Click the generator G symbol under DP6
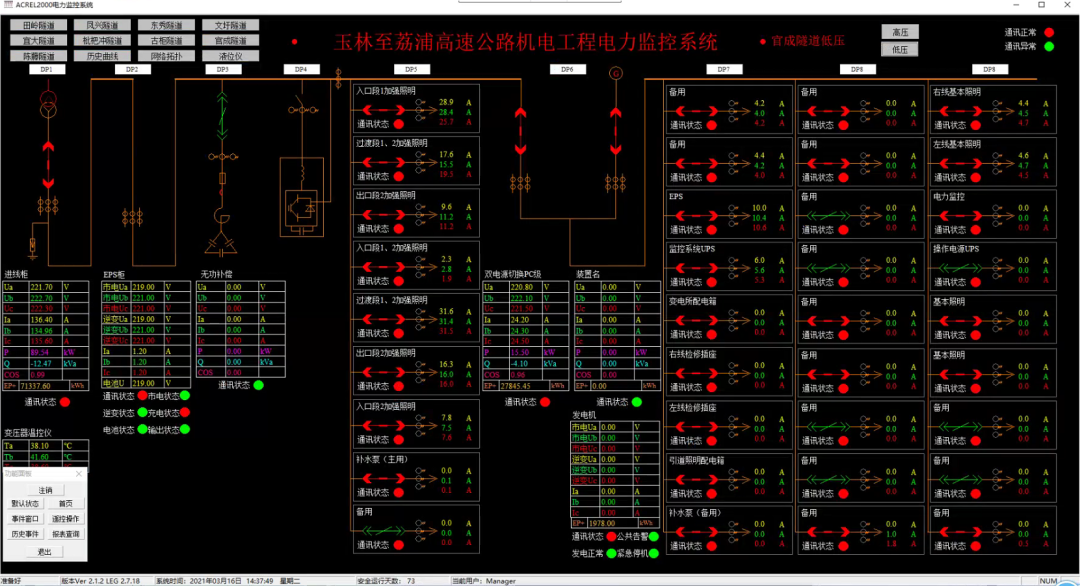This screenshot has width=1080, height=586. [x=616, y=73]
